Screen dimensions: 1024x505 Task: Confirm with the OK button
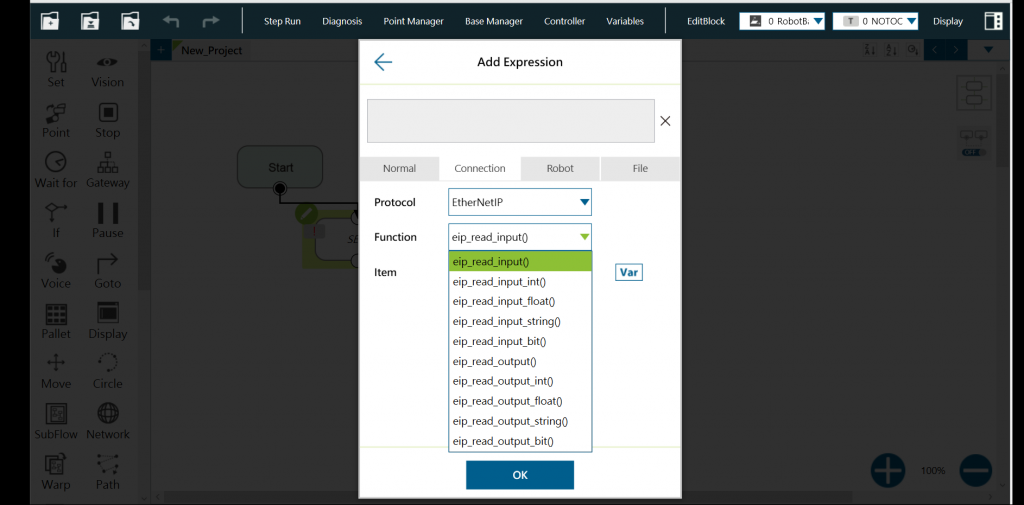(x=520, y=475)
